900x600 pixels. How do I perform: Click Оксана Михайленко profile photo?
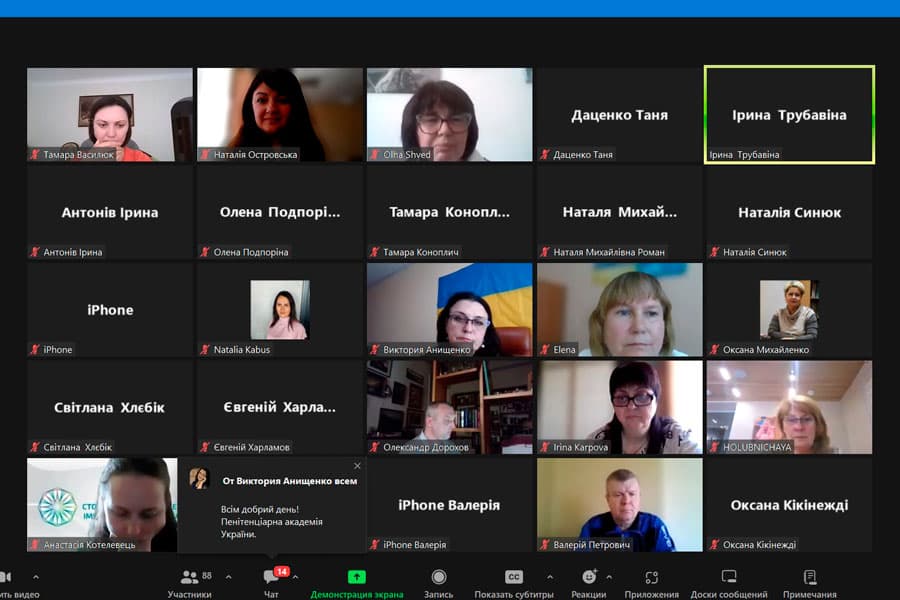pos(789,309)
